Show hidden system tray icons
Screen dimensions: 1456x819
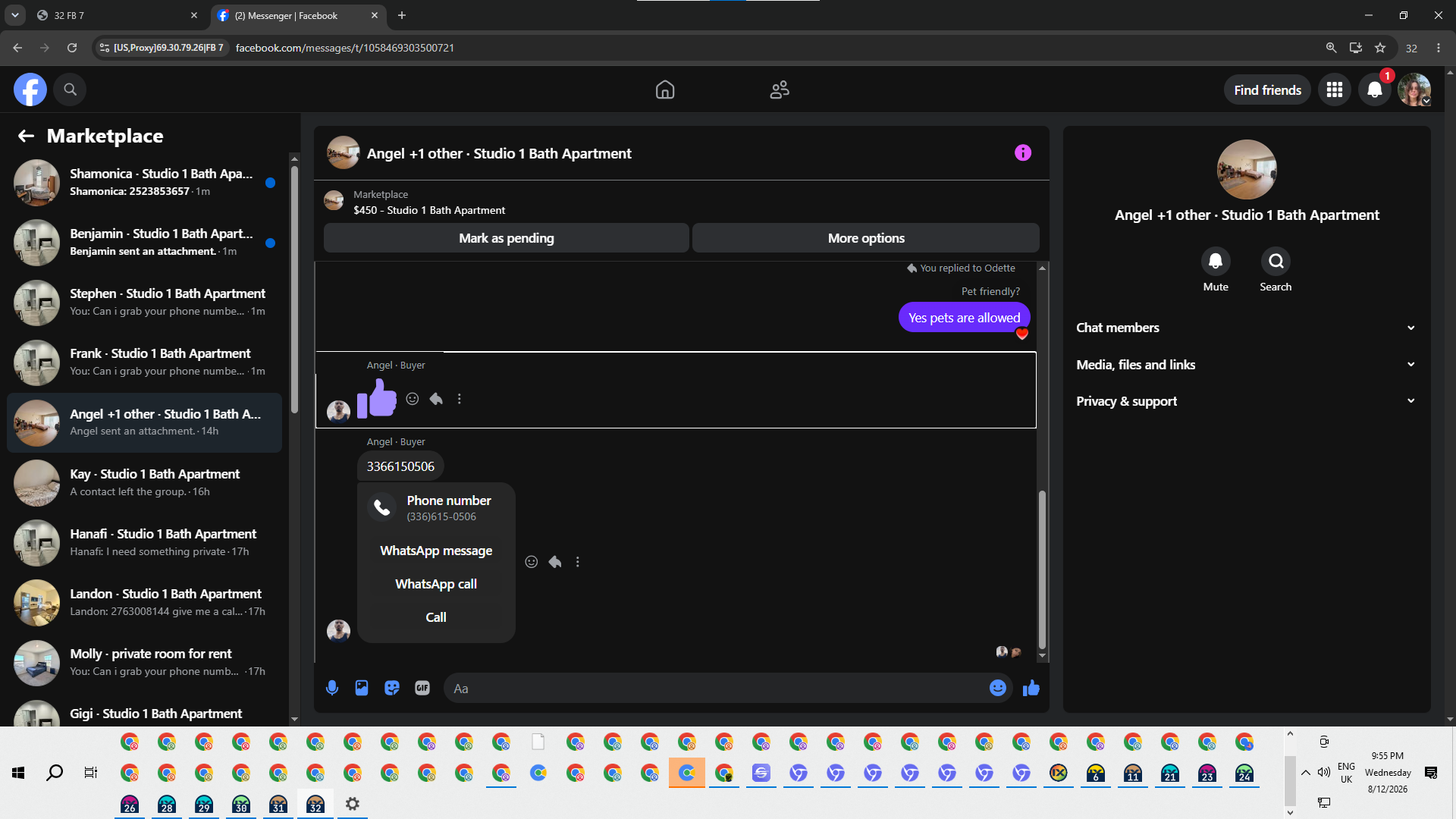point(1306,773)
